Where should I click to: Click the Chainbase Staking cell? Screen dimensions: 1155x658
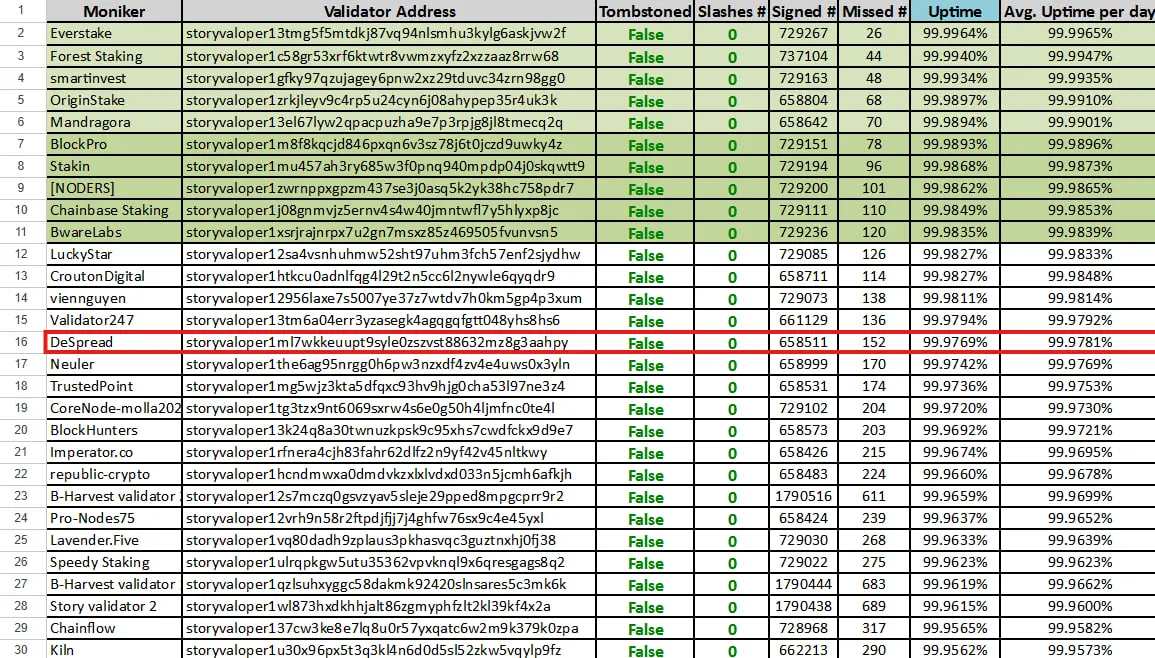(113, 210)
